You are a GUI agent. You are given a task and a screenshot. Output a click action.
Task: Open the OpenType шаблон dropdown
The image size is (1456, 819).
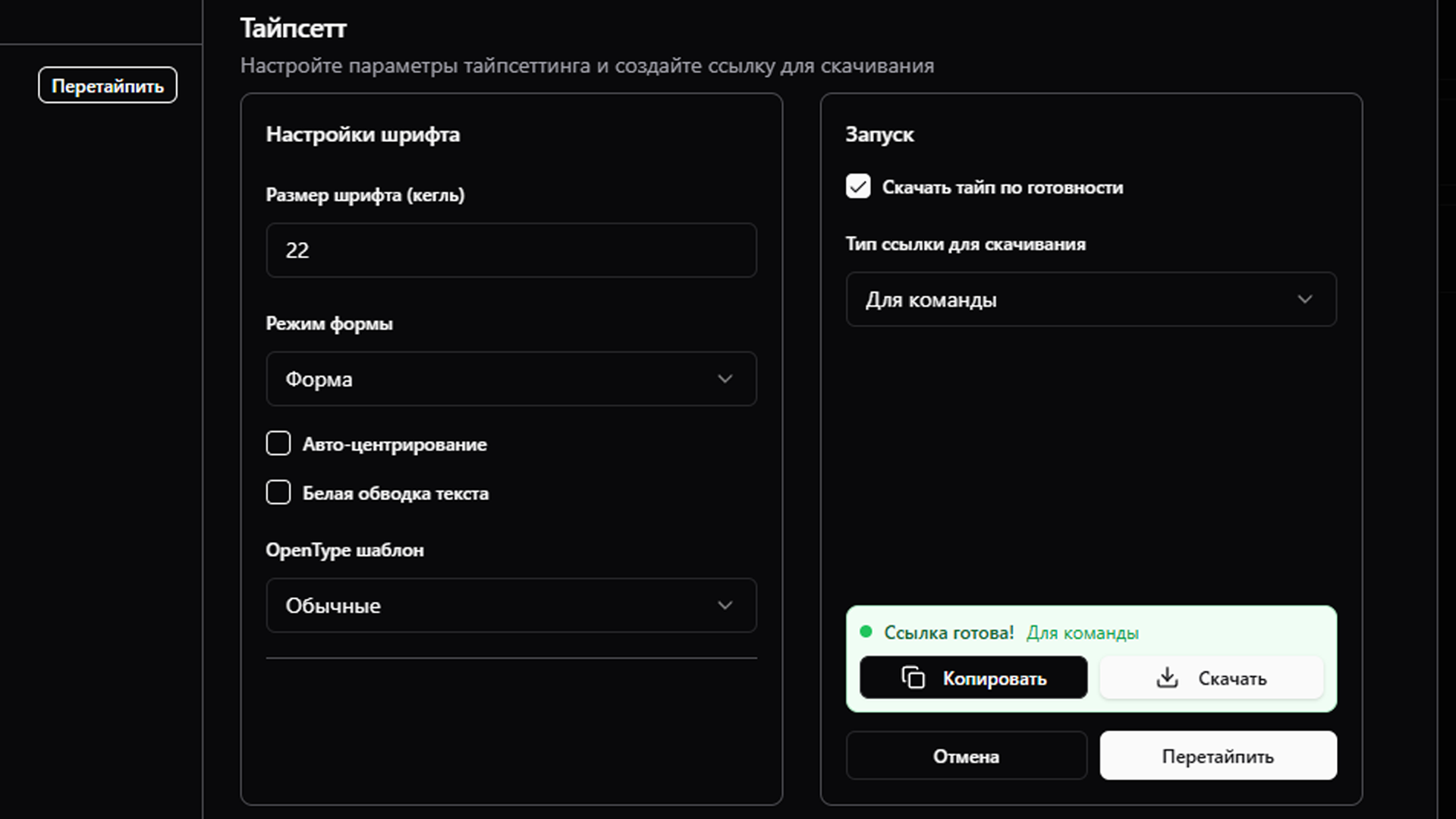tap(510, 606)
